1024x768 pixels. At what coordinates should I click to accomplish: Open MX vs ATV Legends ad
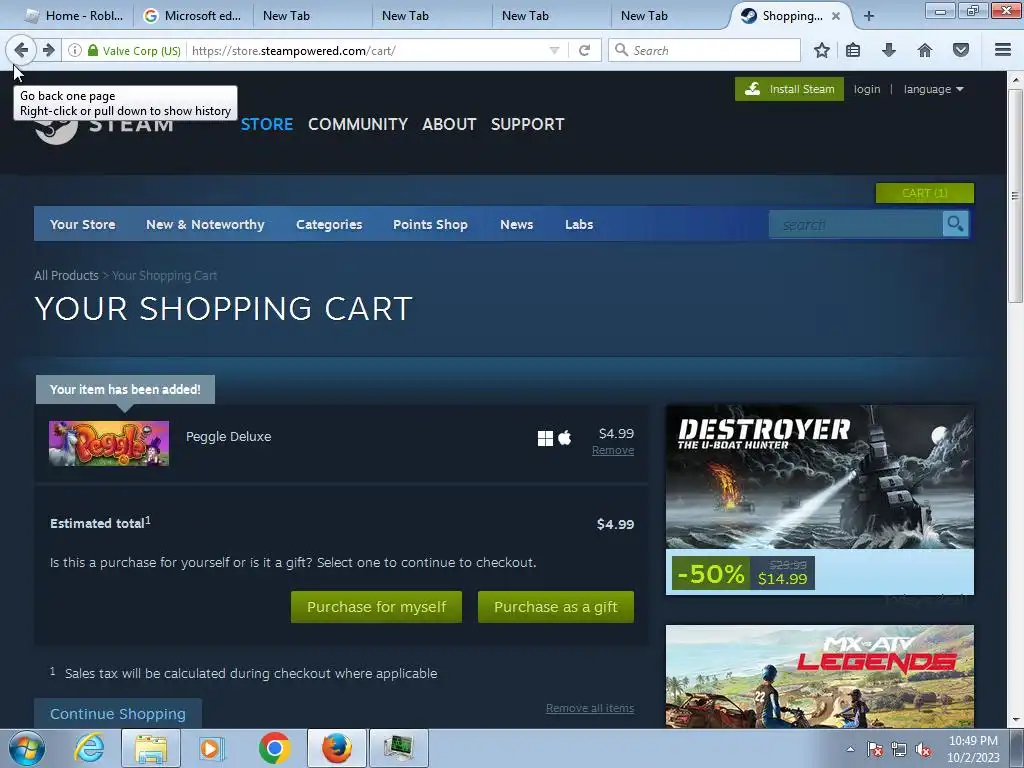(820, 677)
